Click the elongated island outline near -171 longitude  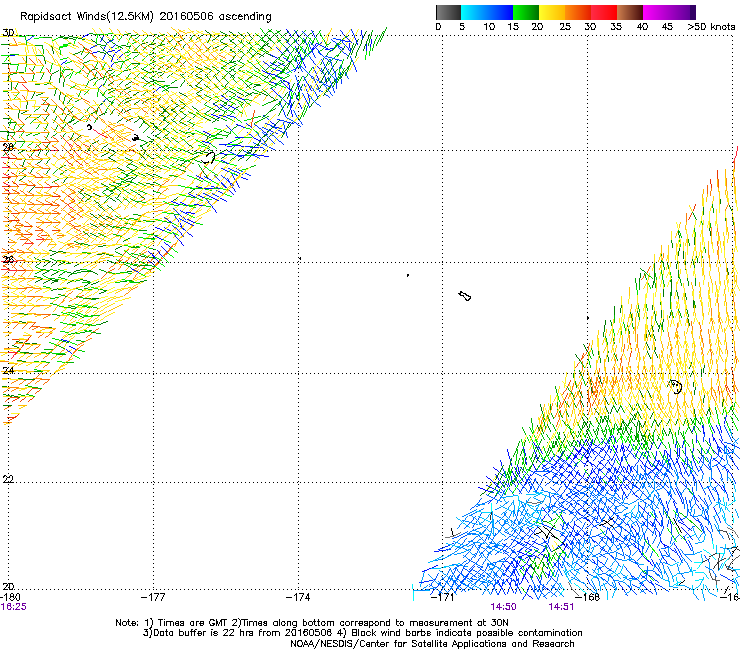point(464,296)
